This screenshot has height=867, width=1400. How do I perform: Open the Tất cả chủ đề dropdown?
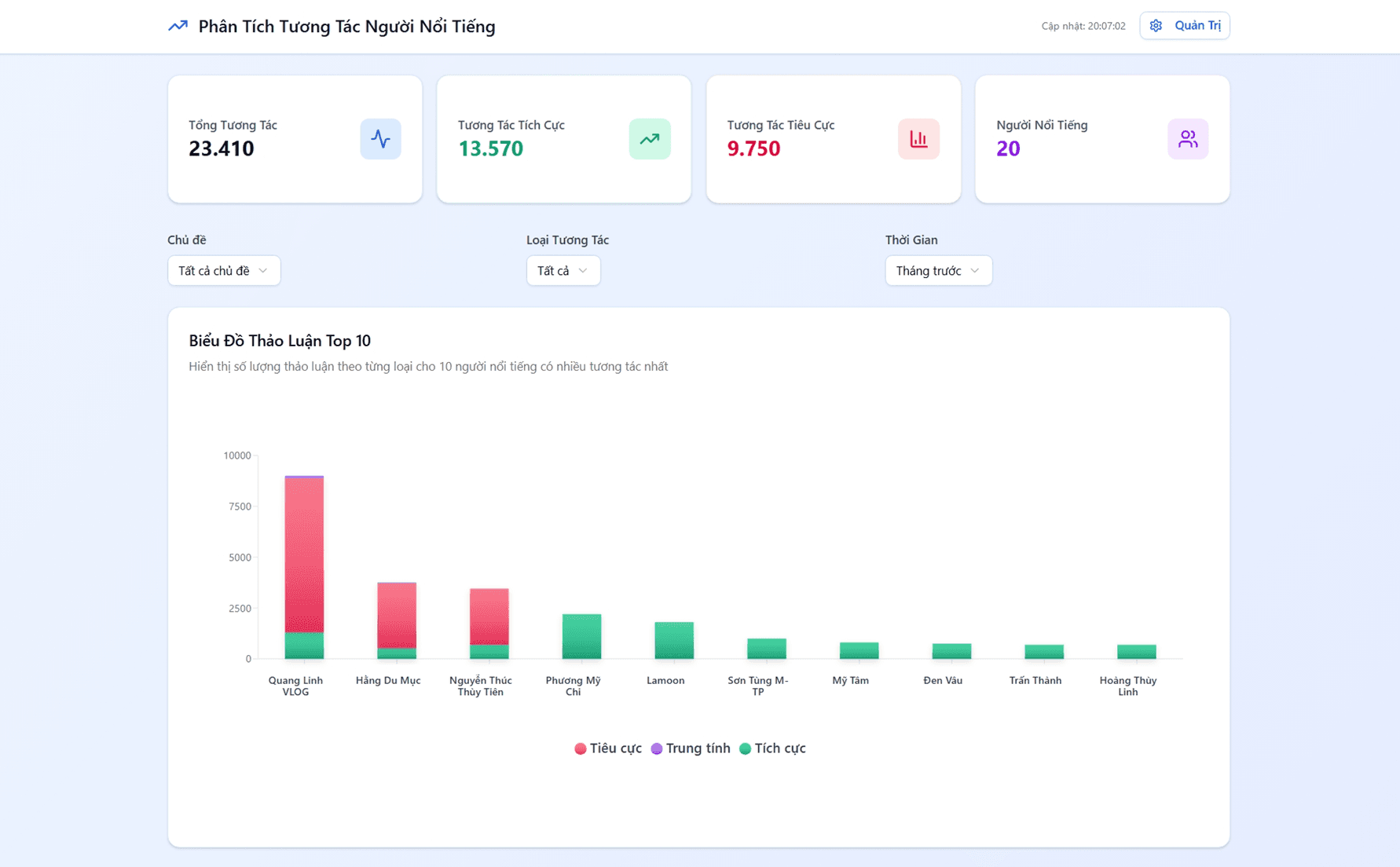(x=224, y=270)
